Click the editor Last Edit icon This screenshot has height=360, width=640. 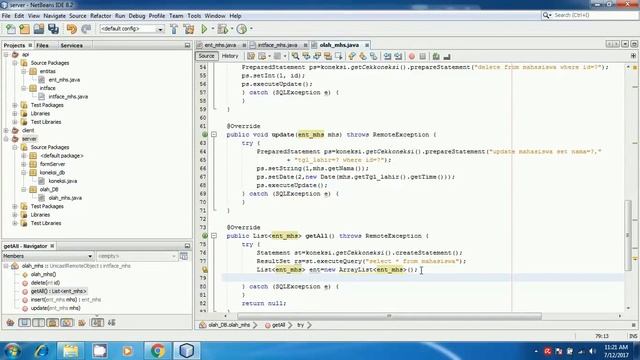pos(251,56)
